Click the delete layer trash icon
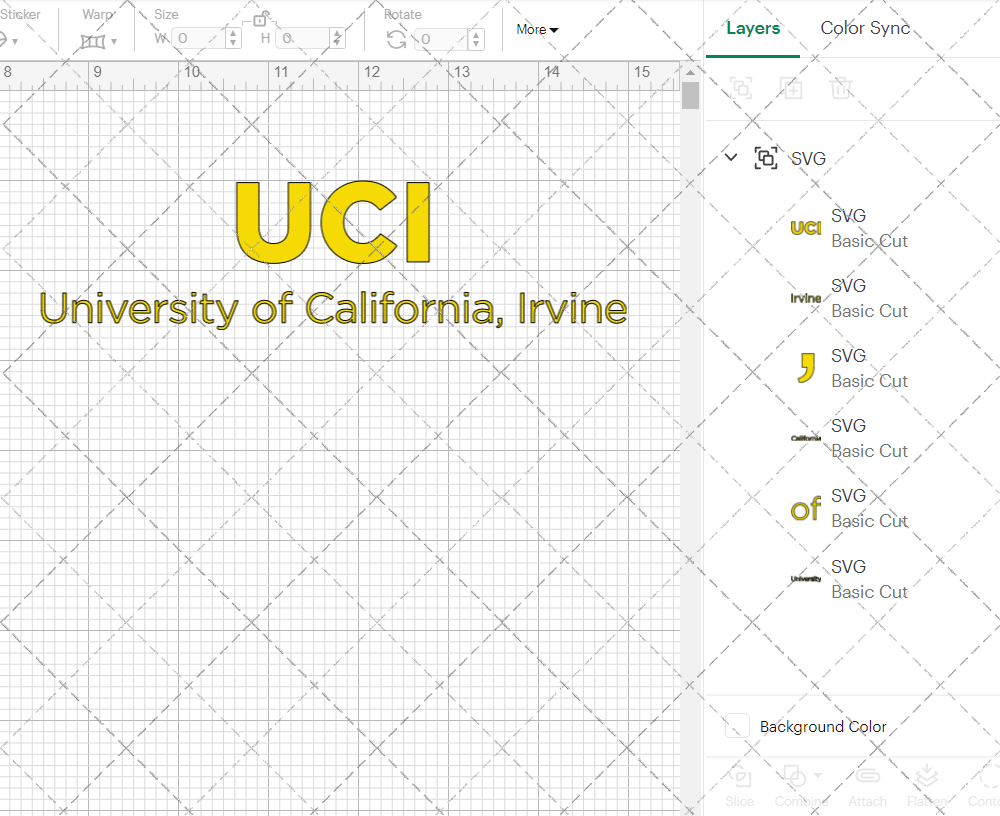The height and width of the screenshot is (816, 1000). coord(842,88)
